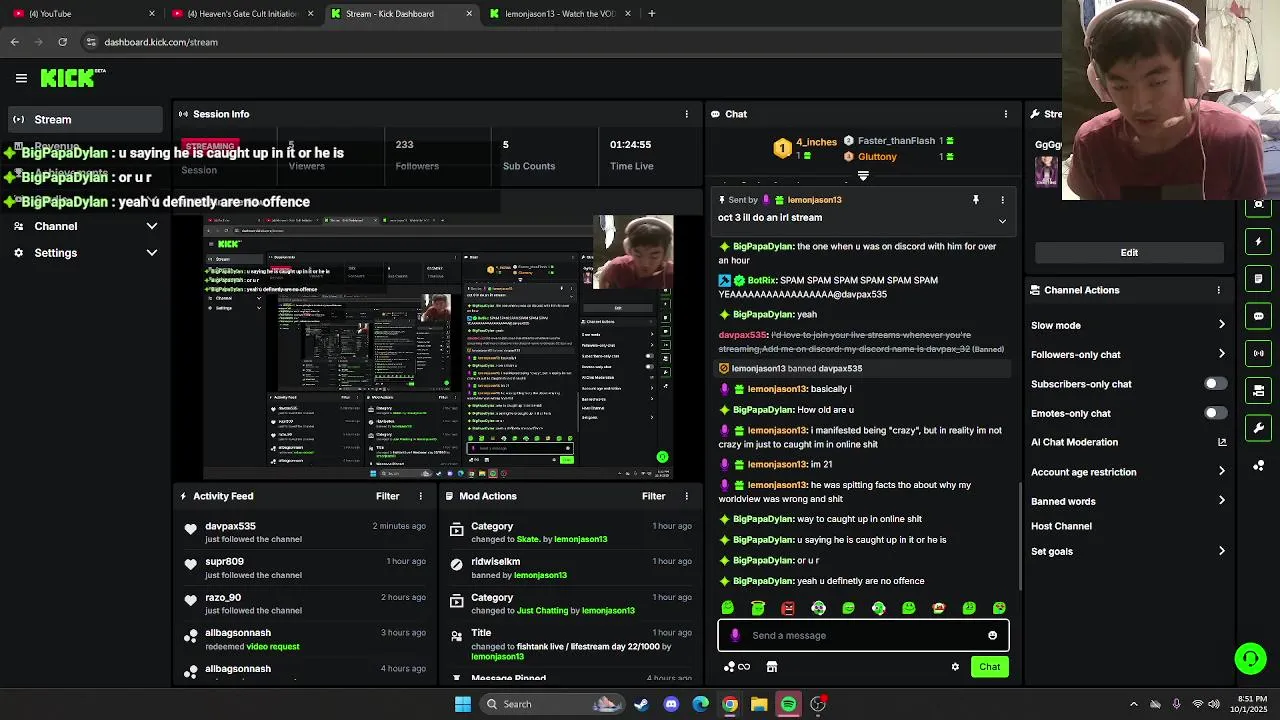Open the lightning bolt panel in right sidebar
Viewport: 1280px width, 720px height.
[1259, 242]
